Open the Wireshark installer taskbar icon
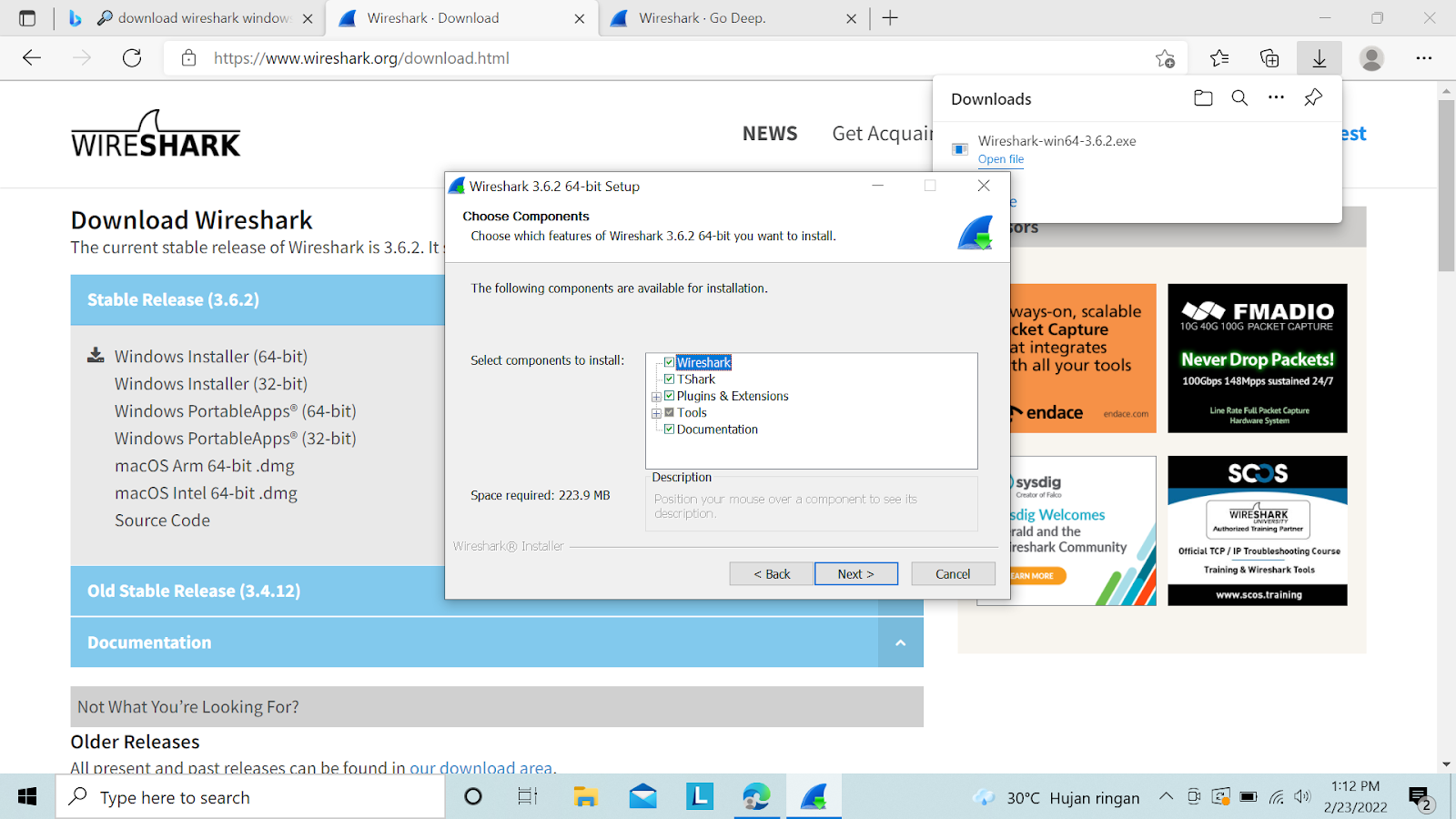This screenshot has width=1456, height=819. pos(814,797)
